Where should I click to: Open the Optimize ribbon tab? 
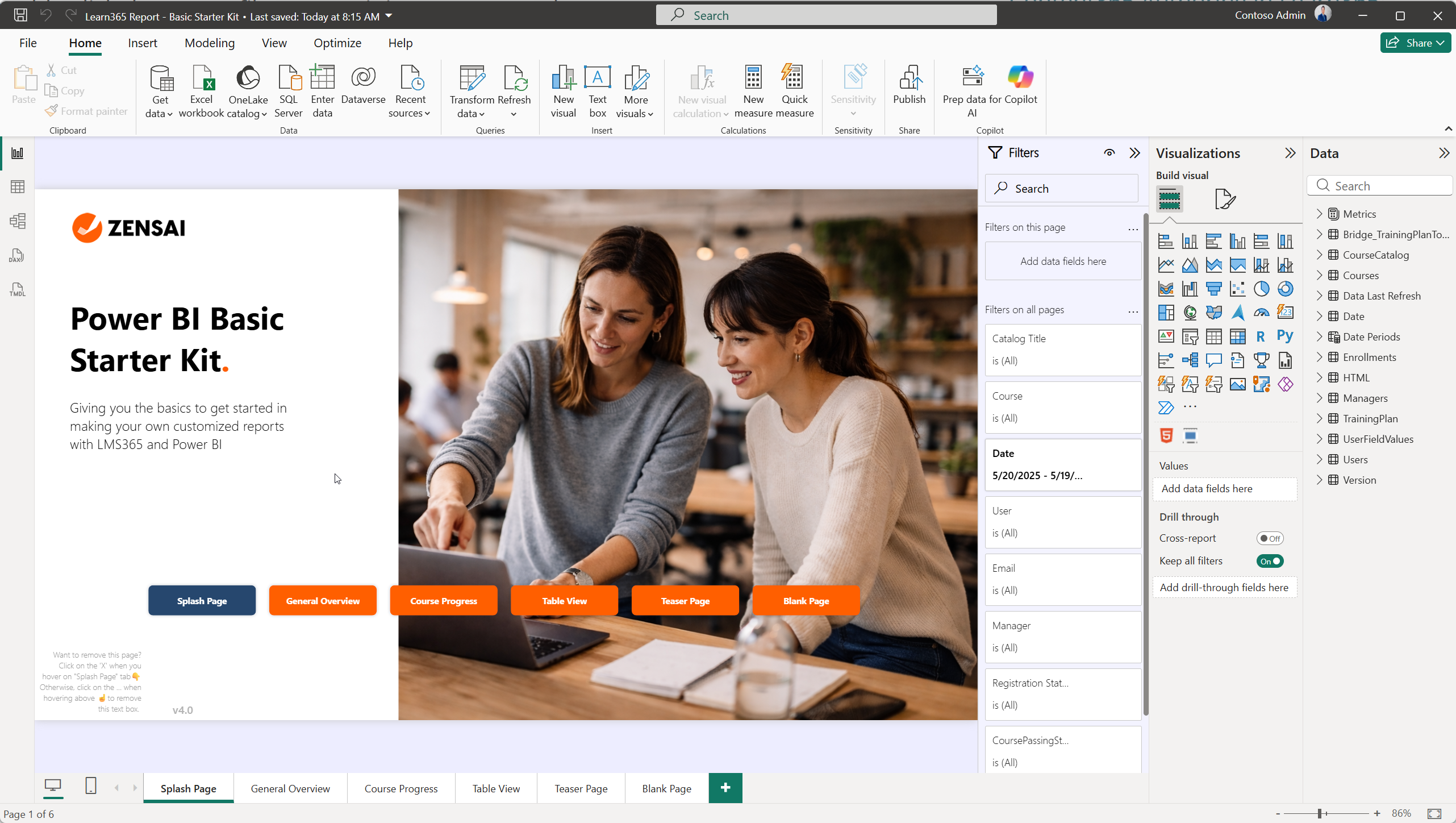click(337, 43)
